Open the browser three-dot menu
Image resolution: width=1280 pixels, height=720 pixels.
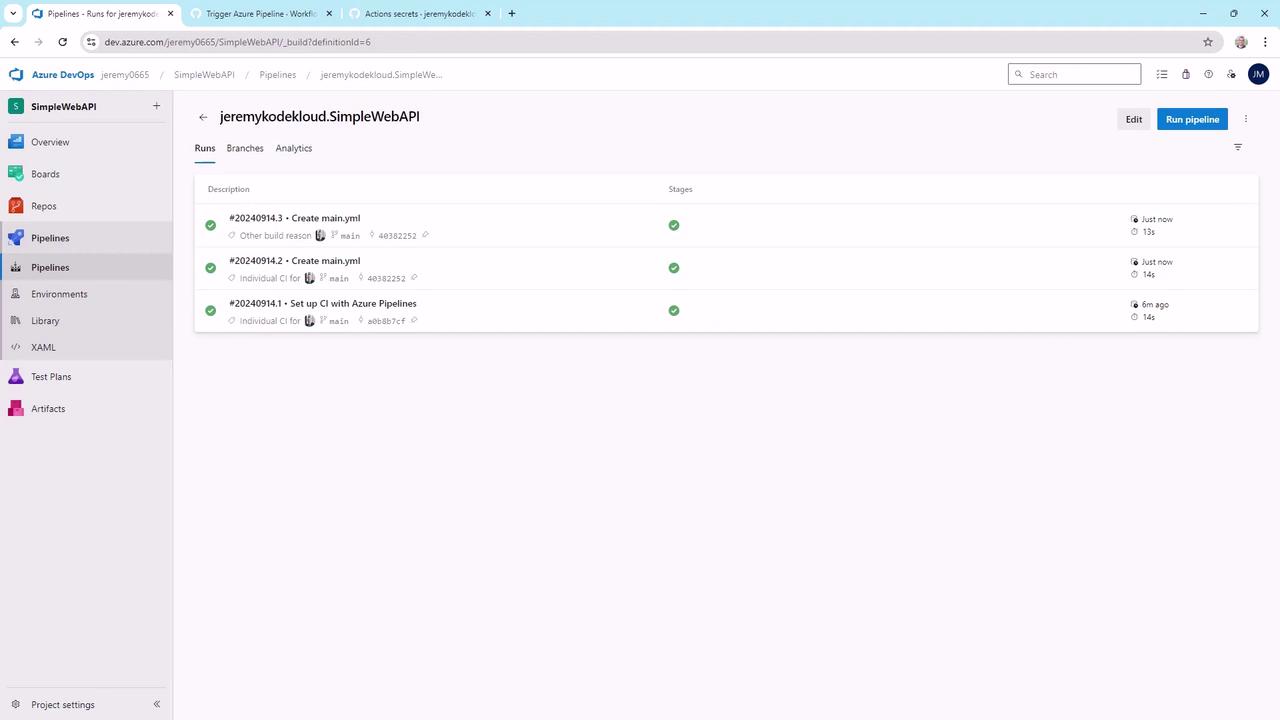pyautogui.click(x=1265, y=42)
